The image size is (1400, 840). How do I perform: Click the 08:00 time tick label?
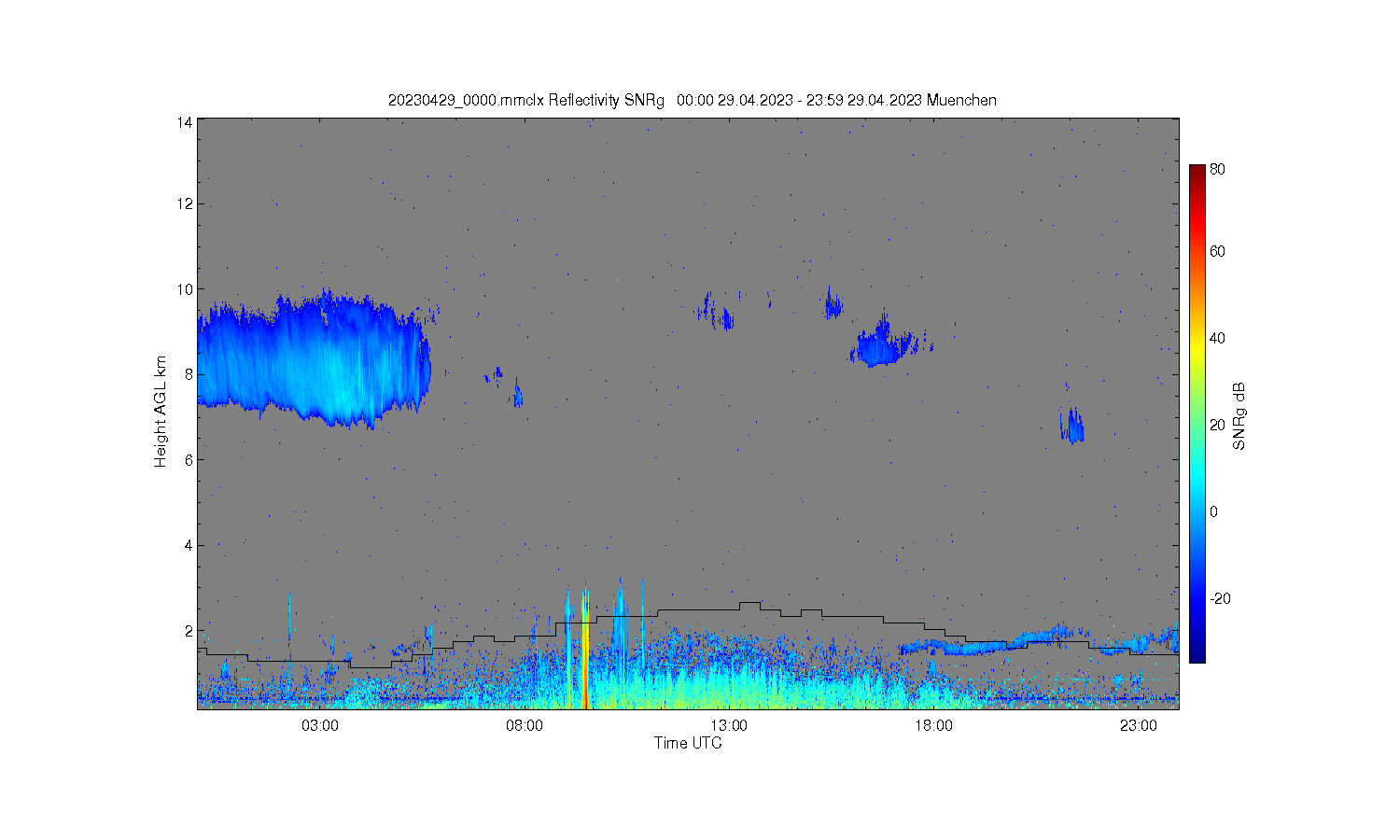[x=525, y=725]
